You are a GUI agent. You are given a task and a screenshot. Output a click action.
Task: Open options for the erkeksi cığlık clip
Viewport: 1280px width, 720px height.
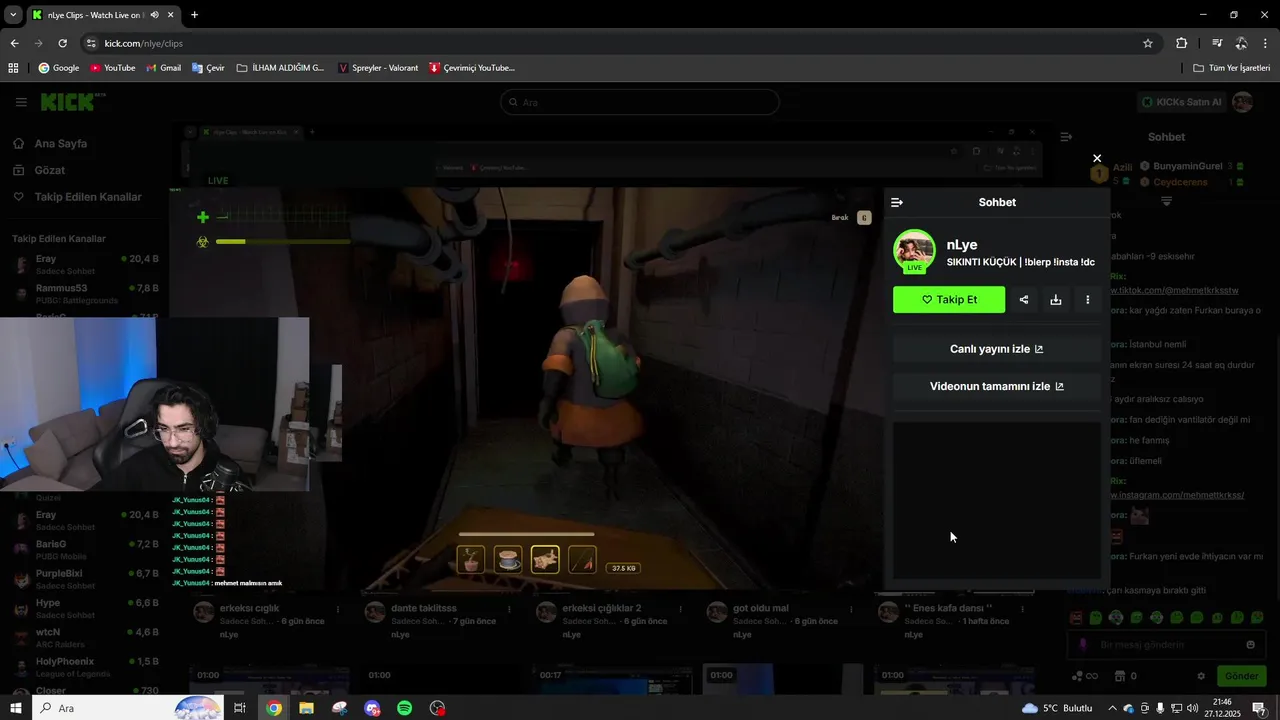338,609
